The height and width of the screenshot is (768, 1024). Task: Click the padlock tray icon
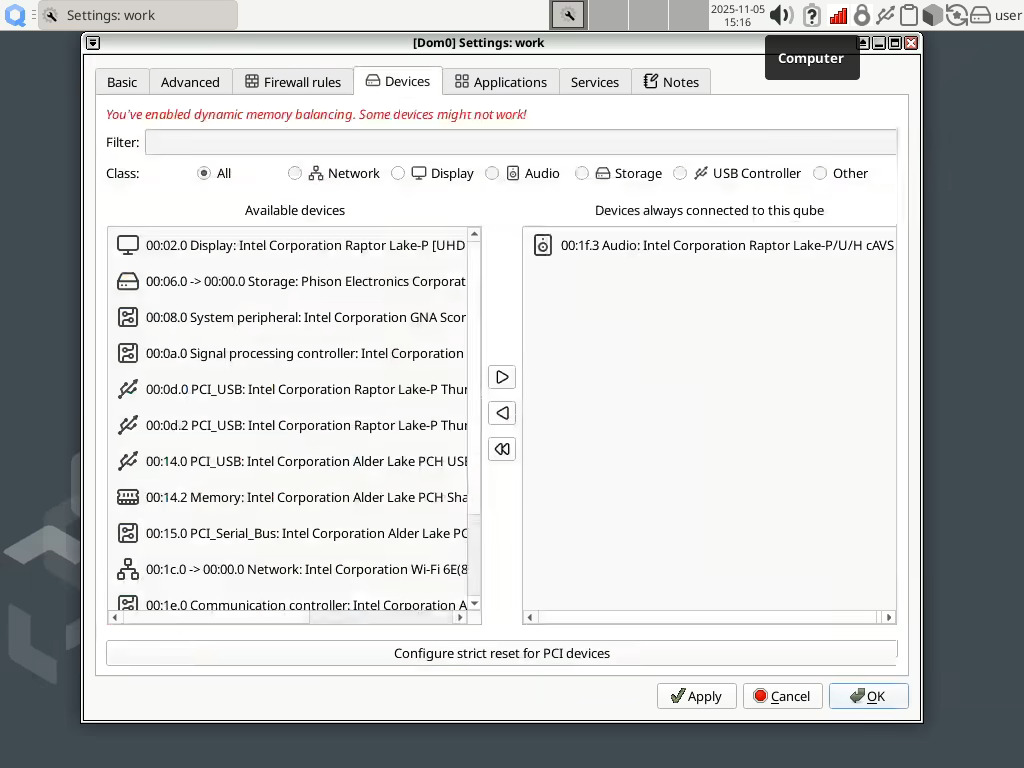862,15
